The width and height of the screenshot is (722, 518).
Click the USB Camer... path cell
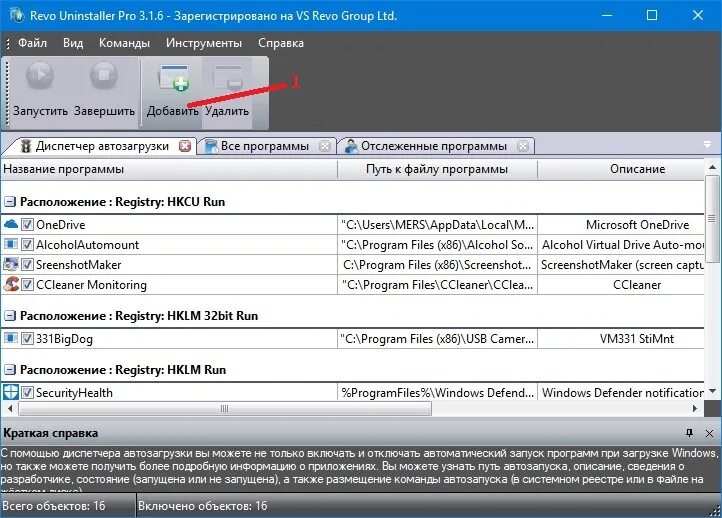pyautogui.click(x=437, y=339)
